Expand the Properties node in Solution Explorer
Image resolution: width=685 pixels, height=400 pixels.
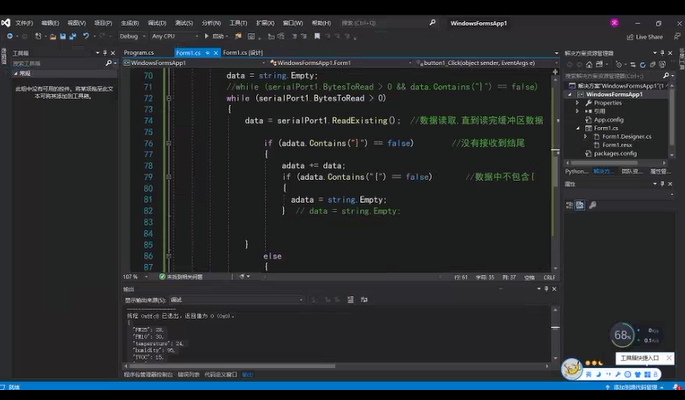578,103
